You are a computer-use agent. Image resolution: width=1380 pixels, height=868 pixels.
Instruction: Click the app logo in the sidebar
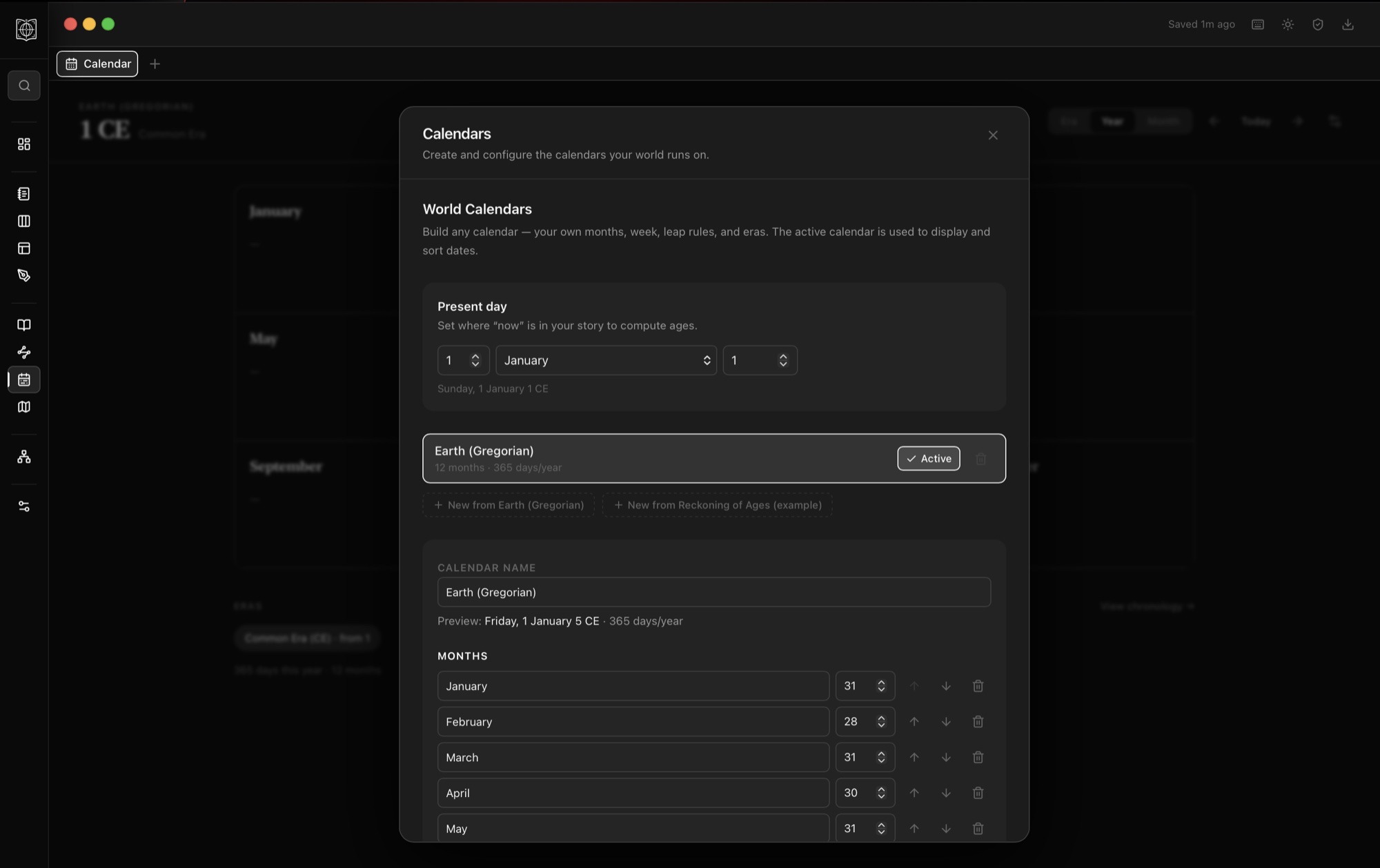tap(26, 29)
